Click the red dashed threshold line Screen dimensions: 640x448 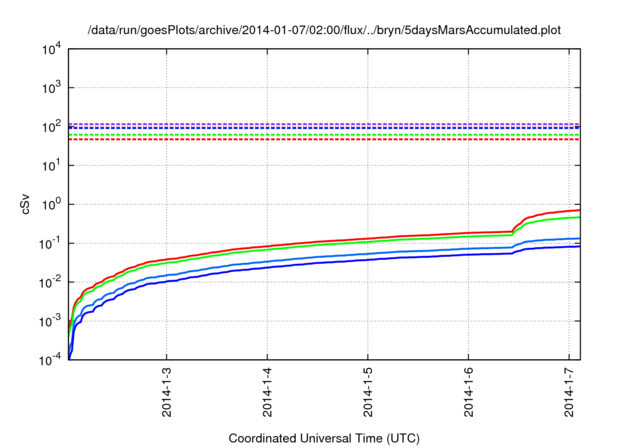click(x=324, y=140)
